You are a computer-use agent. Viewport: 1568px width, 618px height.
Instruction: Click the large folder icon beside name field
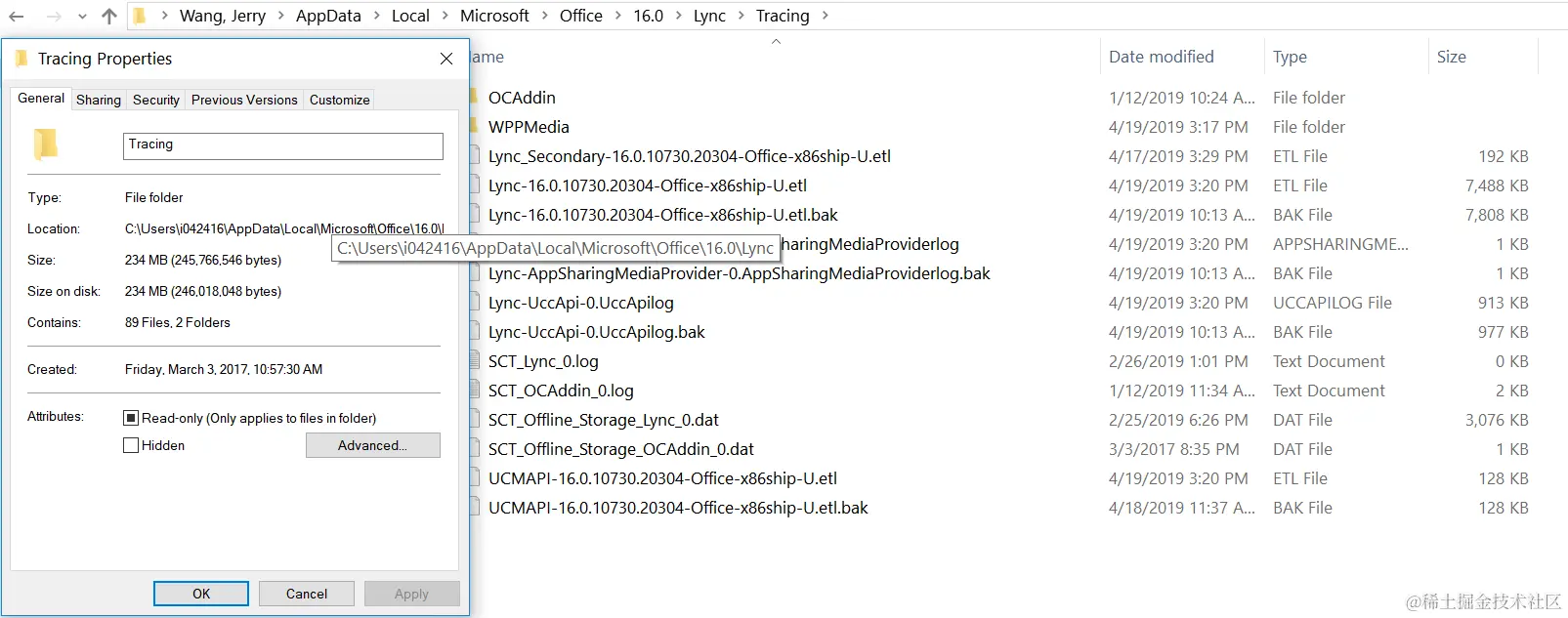(45, 144)
